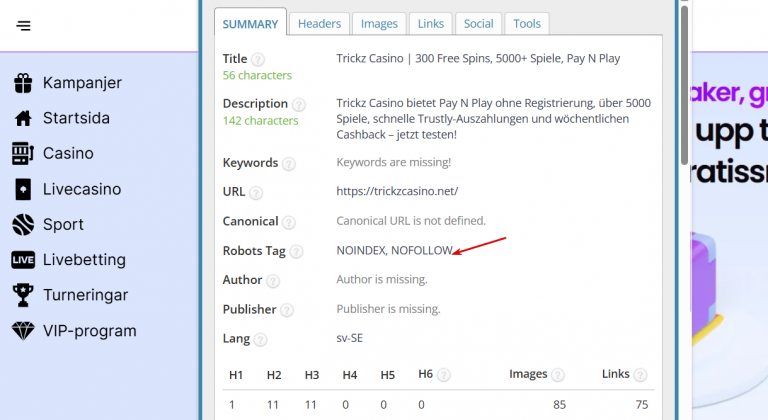Click help icon next to Publisher
Image resolution: width=768 pixels, height=420 pixels.
click(x=287, y=310)
